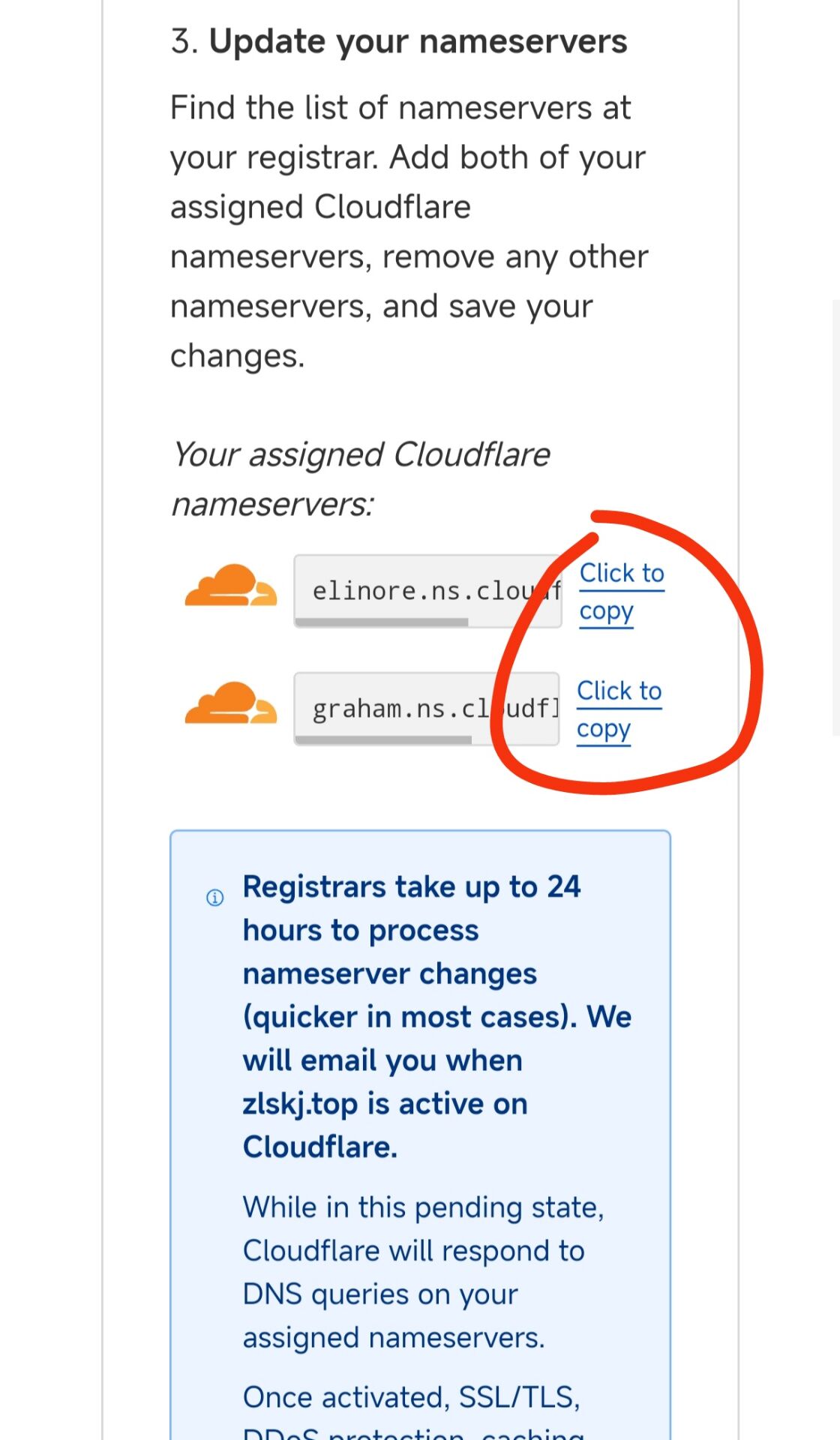The width and height of the screenshot is (840, 1440).
Task: Click the red hand-drawn circle annotation
Action: (x=626, y=651)
